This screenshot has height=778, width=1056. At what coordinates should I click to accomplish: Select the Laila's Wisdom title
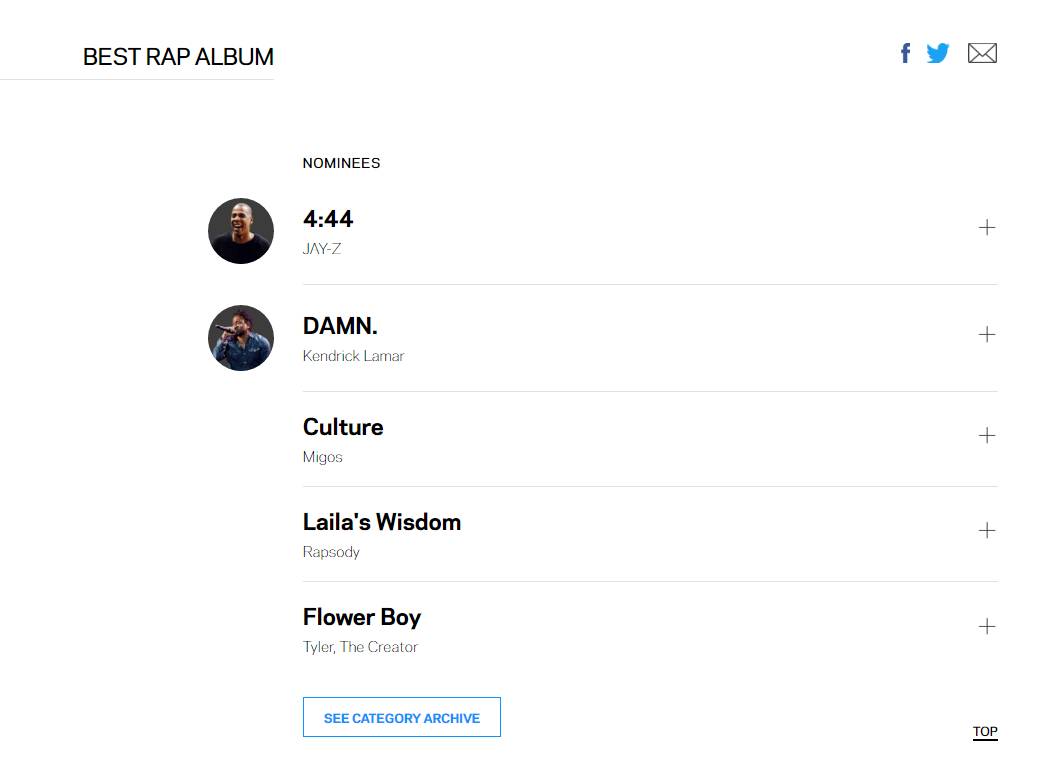[x=382, y=522]
